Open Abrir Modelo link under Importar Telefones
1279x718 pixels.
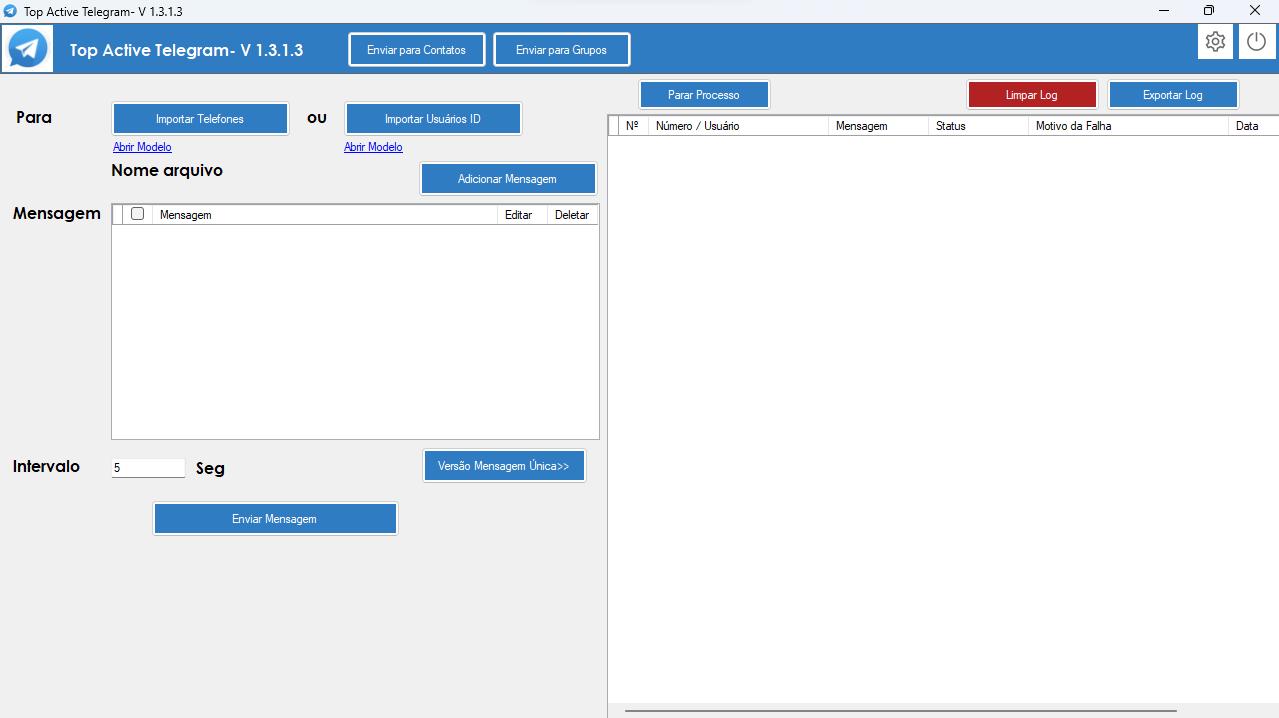[142, 147]
